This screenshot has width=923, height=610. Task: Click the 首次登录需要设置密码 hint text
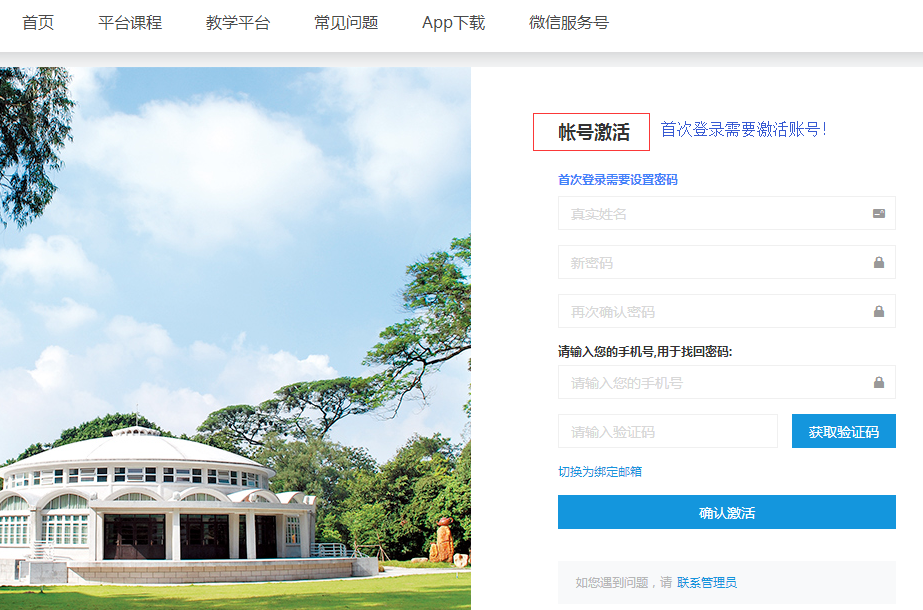617,180
